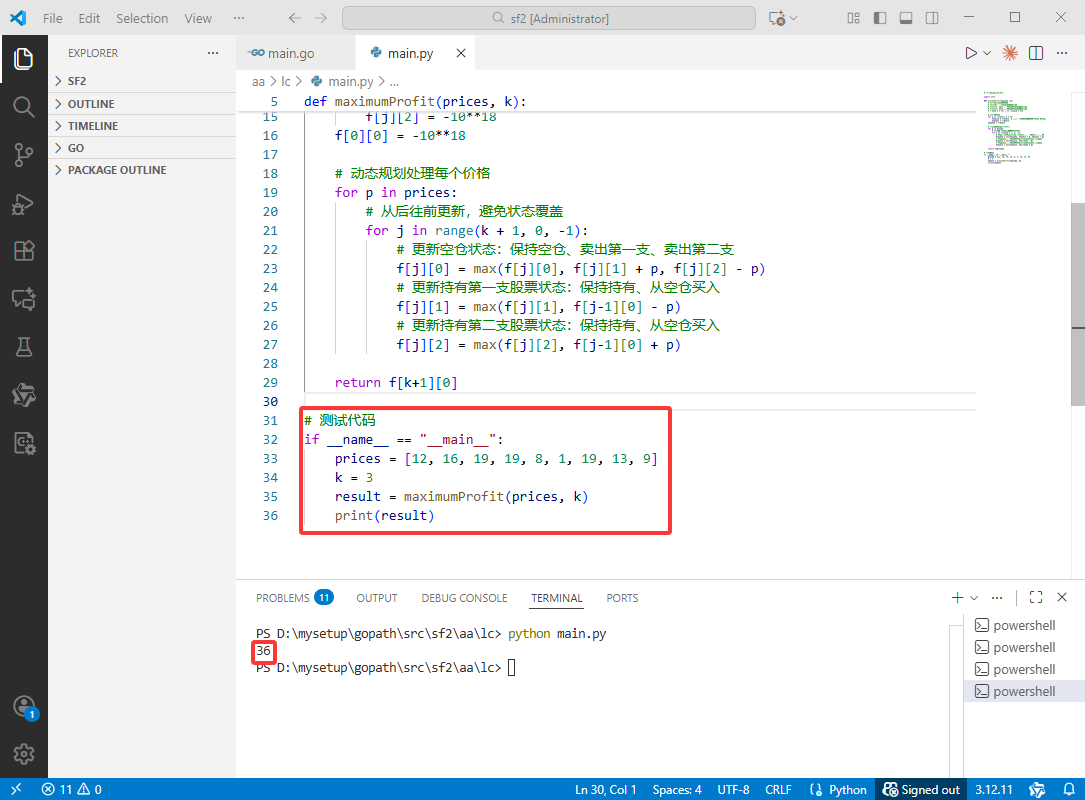This screenshot has height=800, width=1085.
Task: Open terminal panel ellipsis actions
Action: (997, 597)
